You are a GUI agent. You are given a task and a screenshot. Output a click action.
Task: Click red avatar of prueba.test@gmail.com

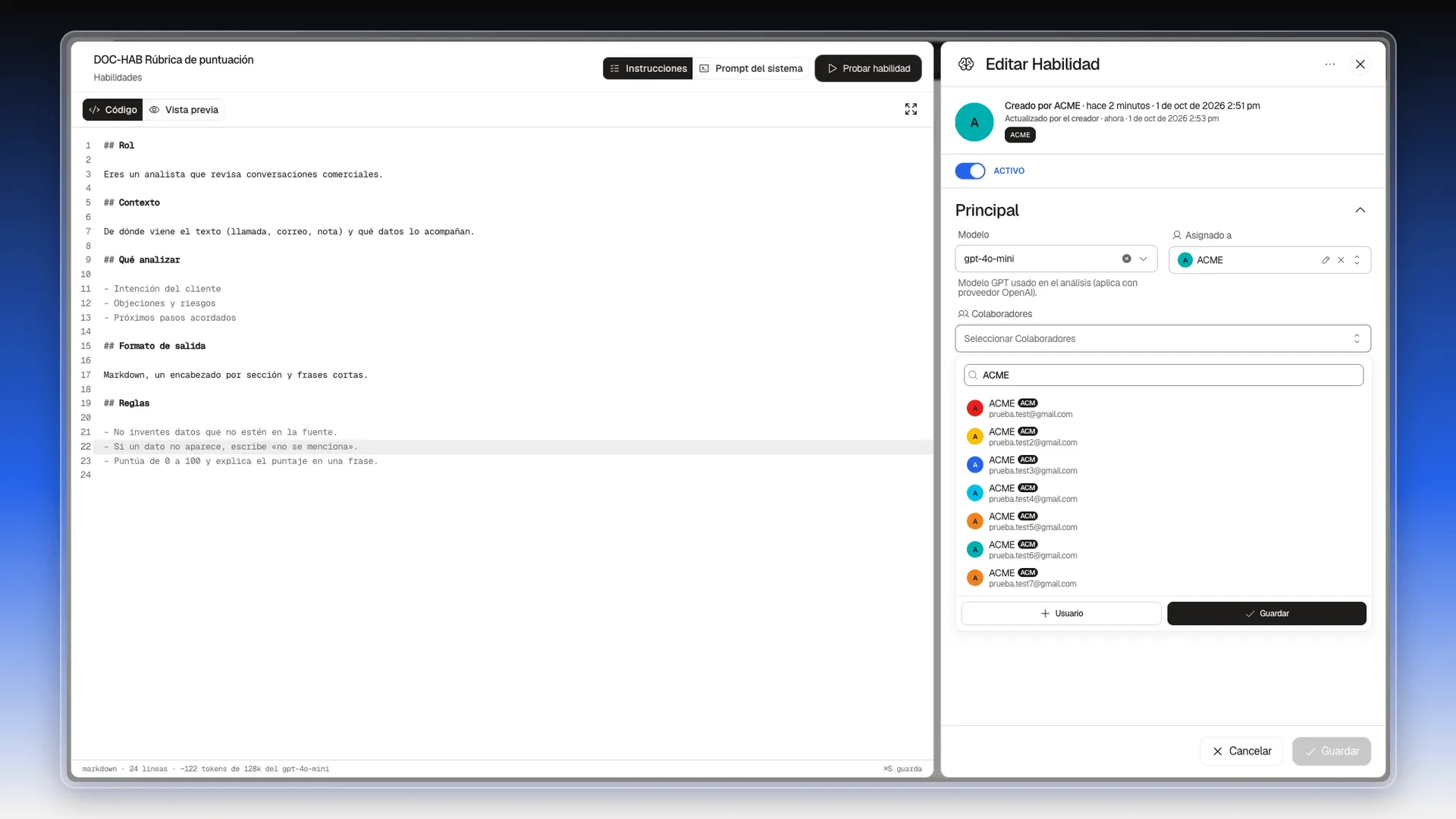pos(975,408)
